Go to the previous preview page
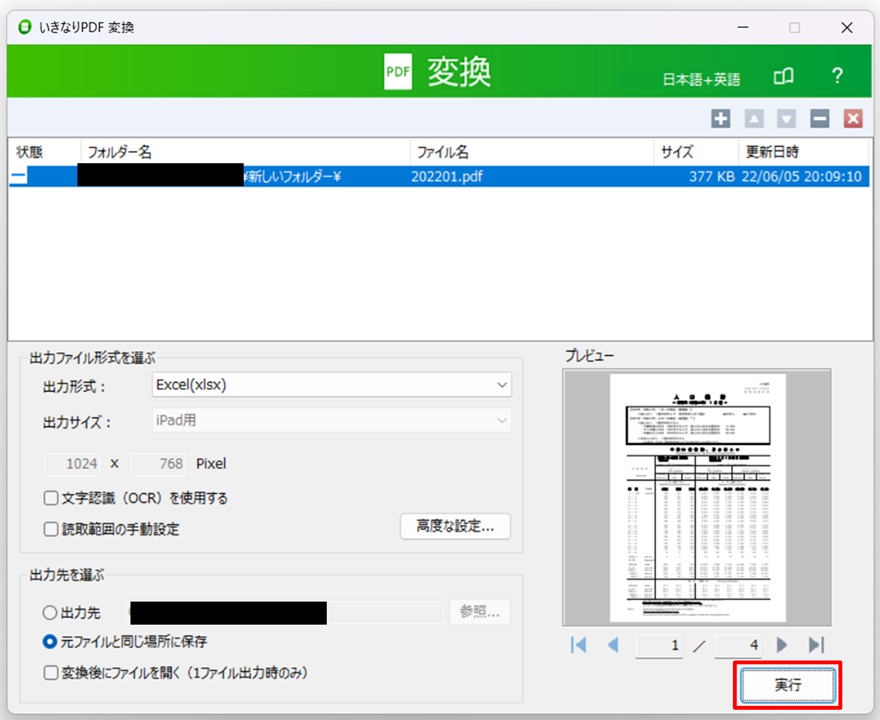The width and height of the screenshot is (880, 720). [614, 645]
